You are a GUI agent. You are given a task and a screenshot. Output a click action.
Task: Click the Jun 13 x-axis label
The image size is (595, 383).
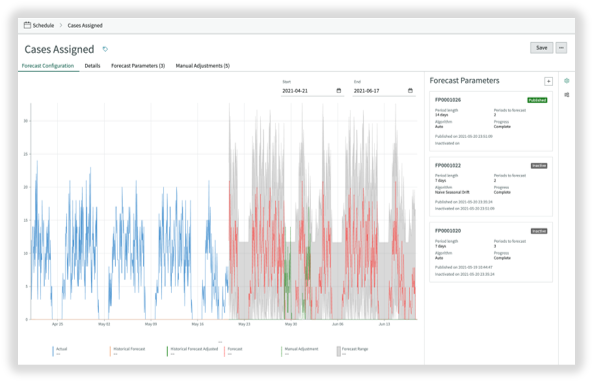pyautogui.click(x=384, y=324)
